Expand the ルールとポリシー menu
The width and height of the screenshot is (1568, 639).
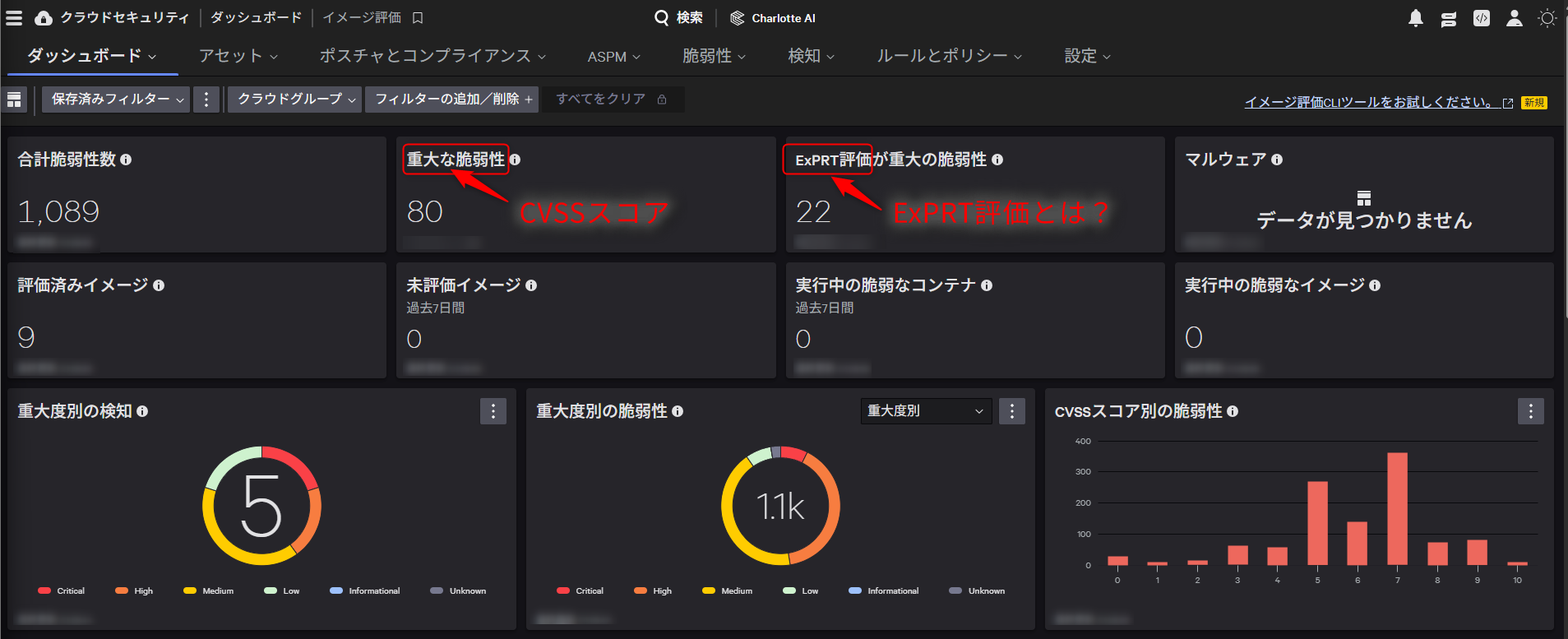click(x=950, y=56)
